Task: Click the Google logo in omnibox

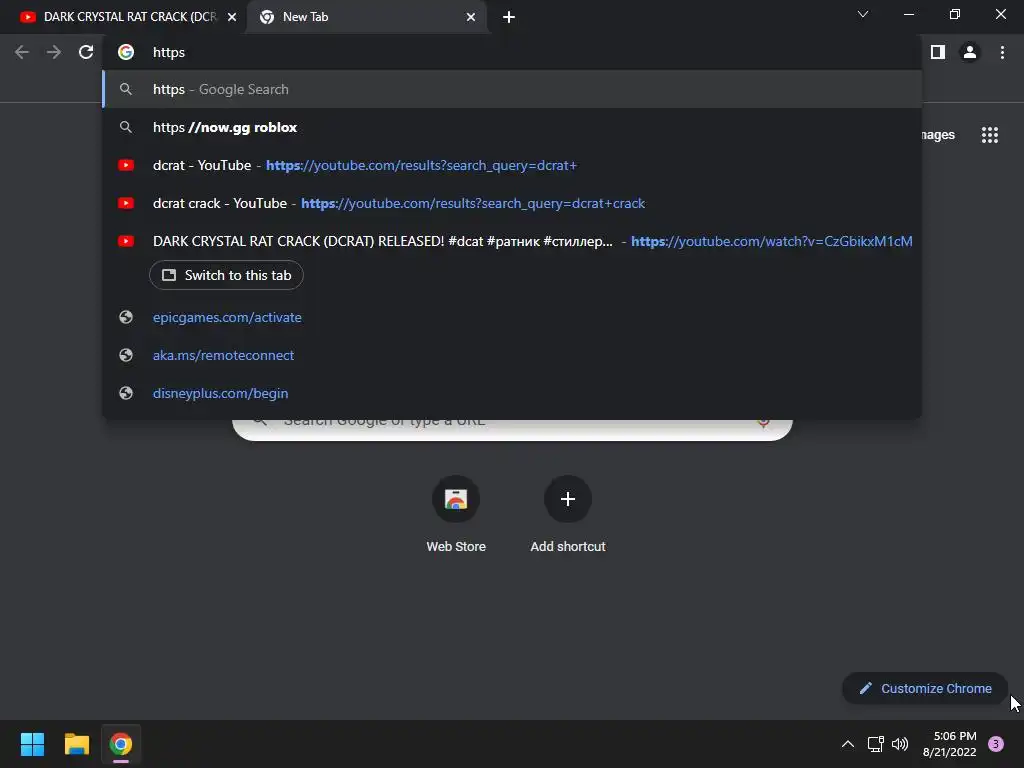Action: [126, 52]
